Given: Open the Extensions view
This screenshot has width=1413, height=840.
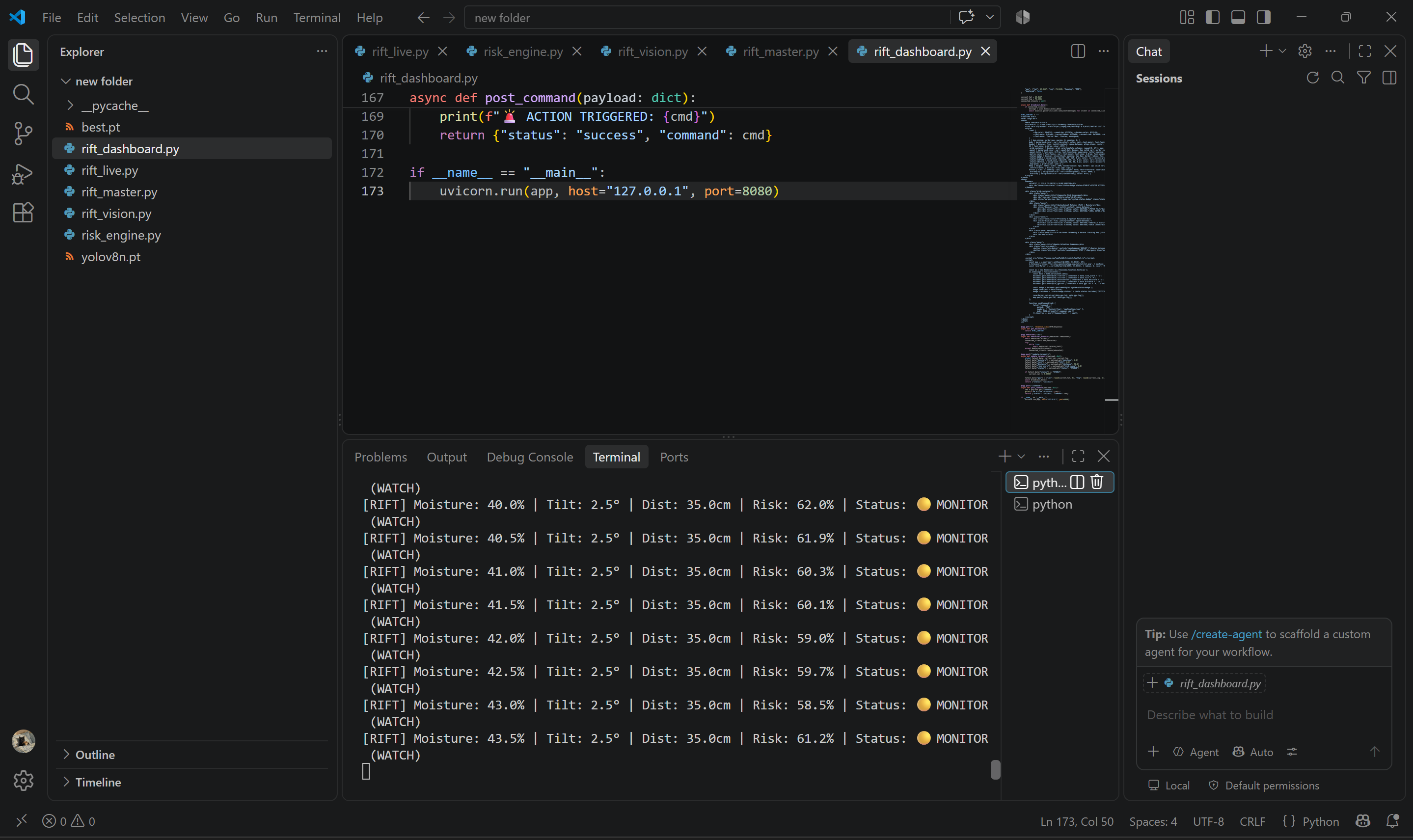Looking at the screenshot, I should click(23, 213).
